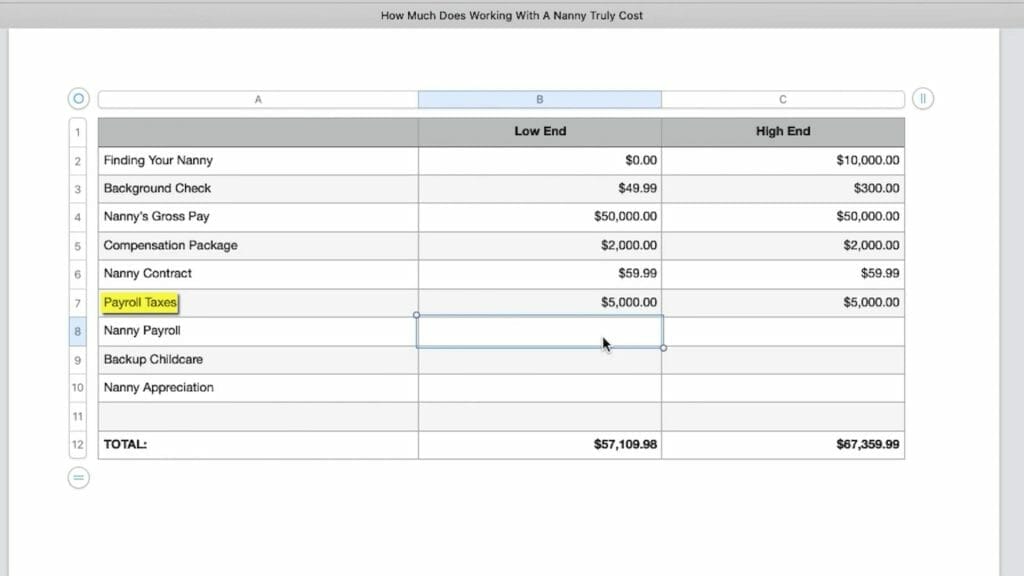Image resolution: width=1024 pixels, height=576 pixels.
Task: Click the $57,109.98 total cell
Action: (540, 445)
